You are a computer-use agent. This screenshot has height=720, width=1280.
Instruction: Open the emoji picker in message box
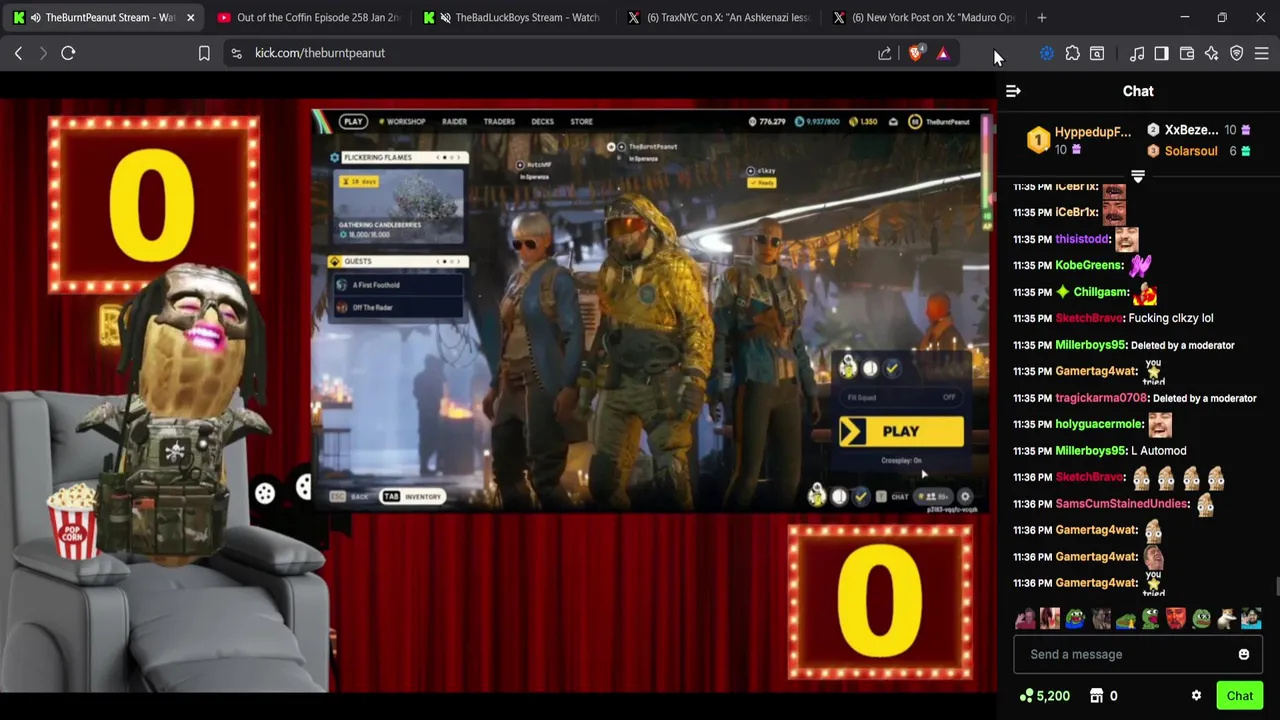(x=1244, y=654)
